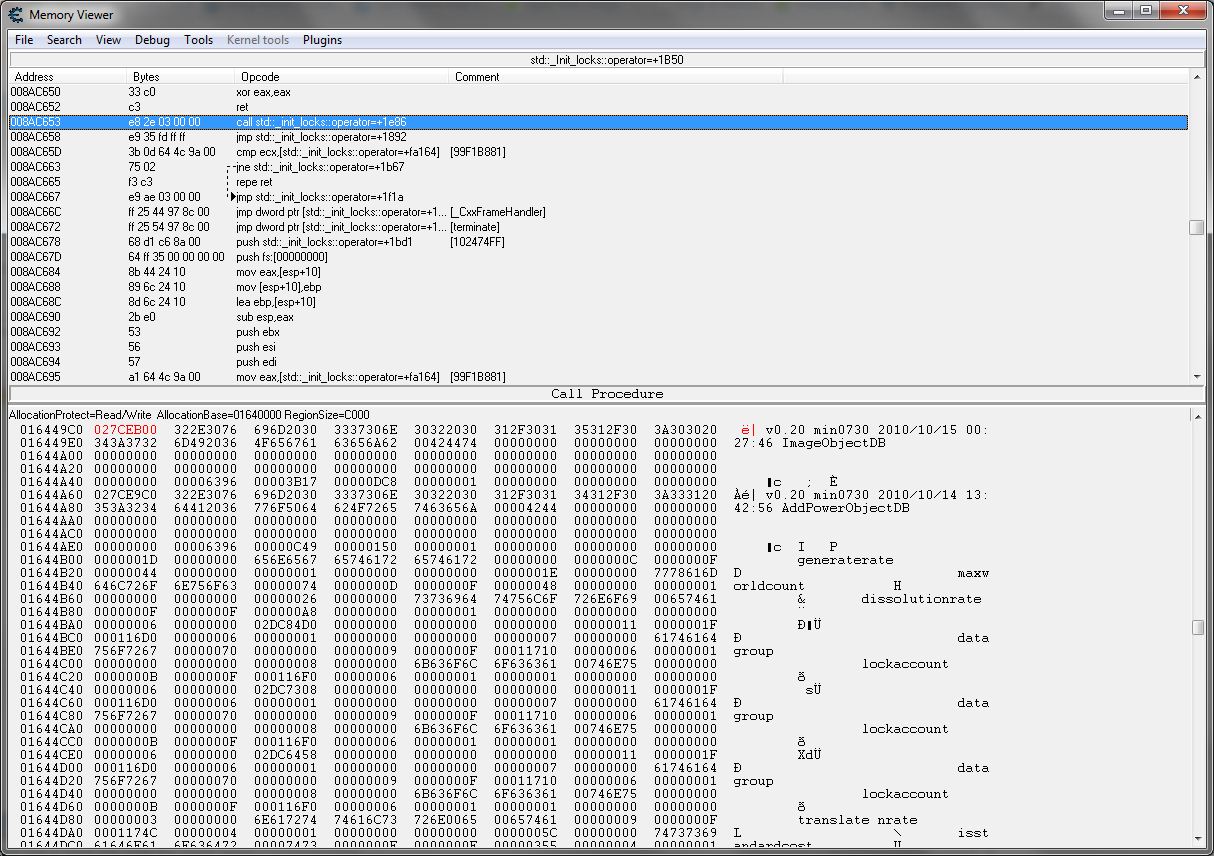
Task: Open the Debug menu
Action: pos(152,40)
